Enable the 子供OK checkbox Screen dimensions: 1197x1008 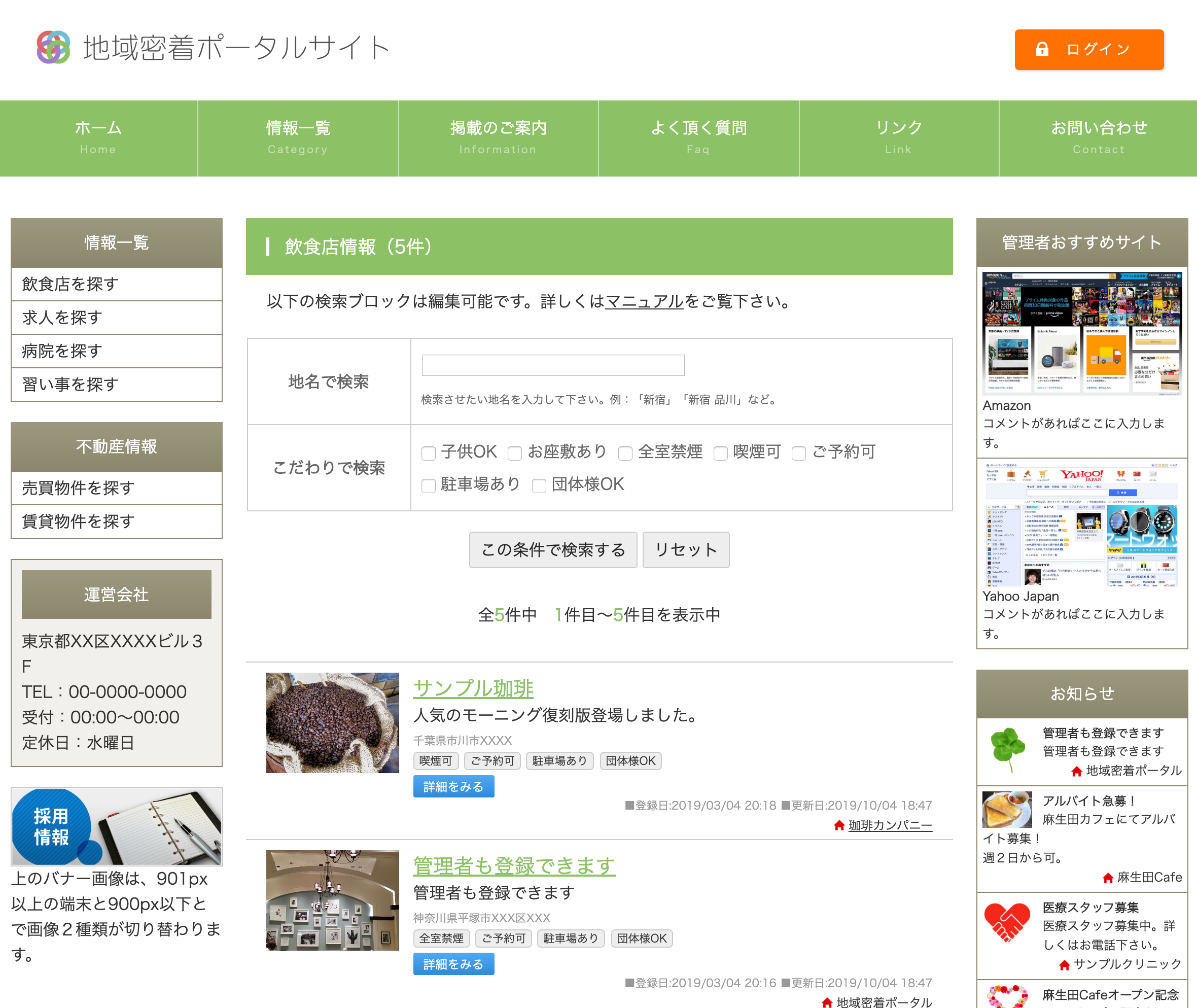coord(429,453)
